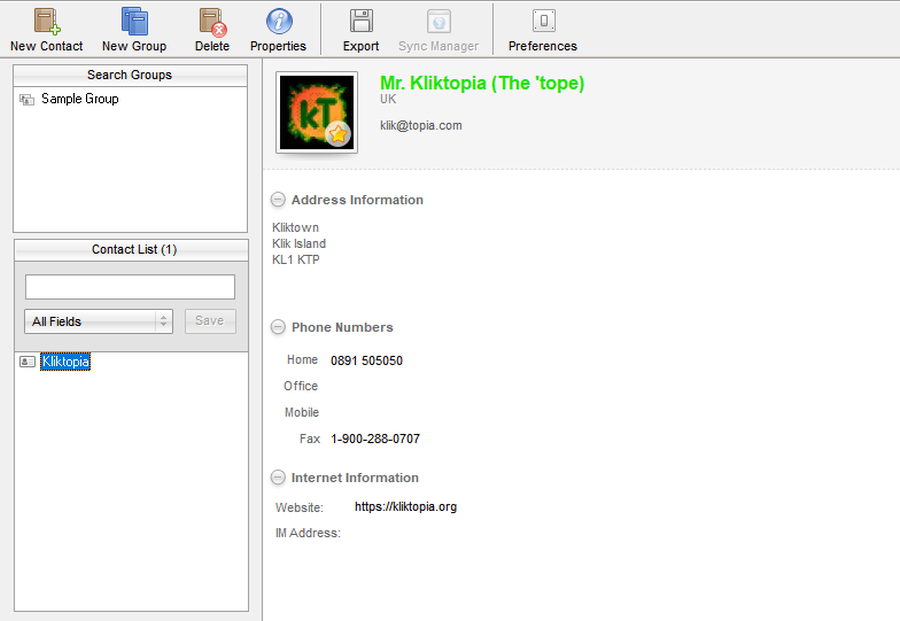This screenshot has height=621, width=900.
Task: Open the Sync Manager toolbar icon
Action: (438, 22)
